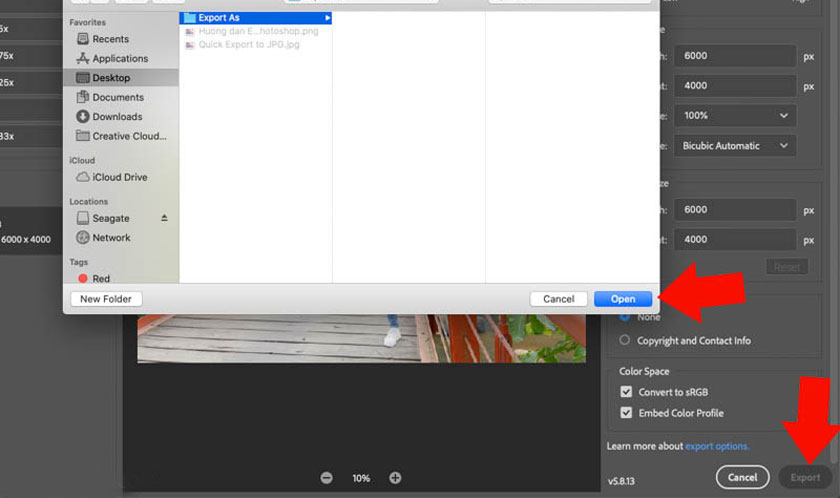Open the Documents folder in the sidebar
The height and width of the screenshot is (498, 840).
110,97
